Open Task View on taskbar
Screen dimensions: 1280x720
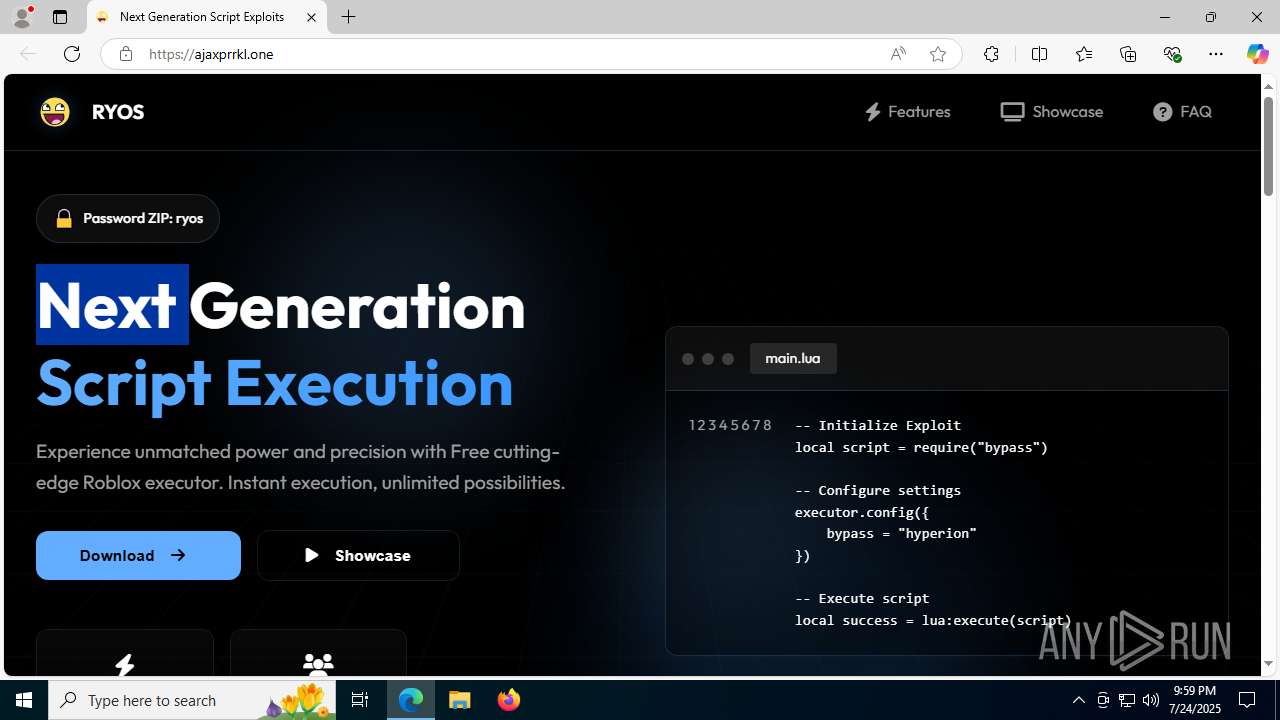tap(360, 700)
